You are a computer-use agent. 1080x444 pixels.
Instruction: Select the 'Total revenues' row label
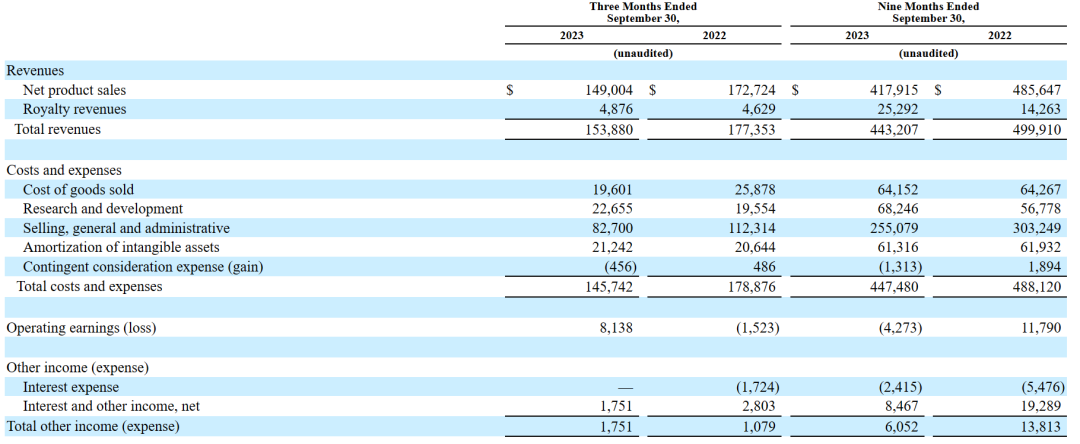coord(58,129)
